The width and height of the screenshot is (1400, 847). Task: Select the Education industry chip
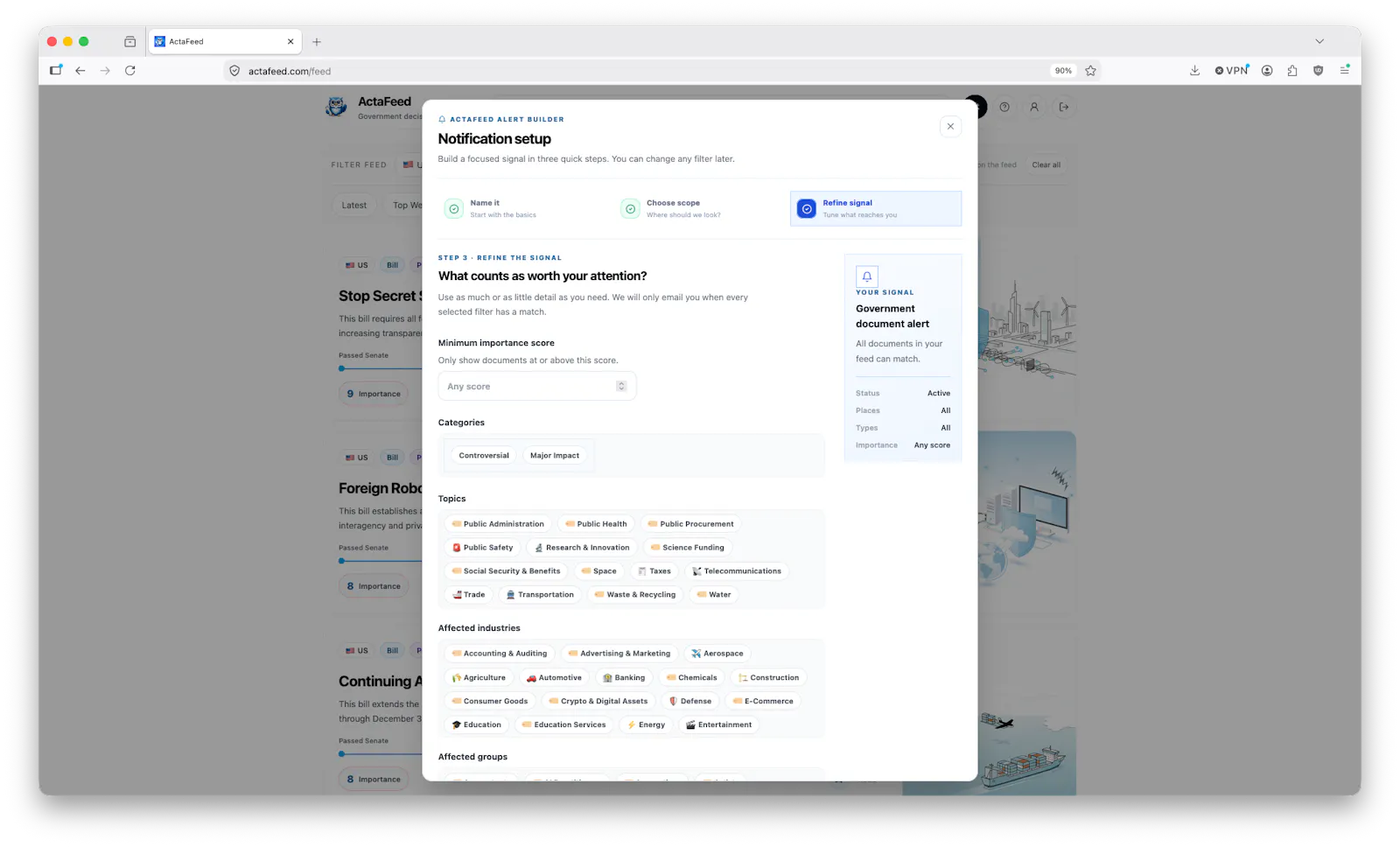pos(477,724)
